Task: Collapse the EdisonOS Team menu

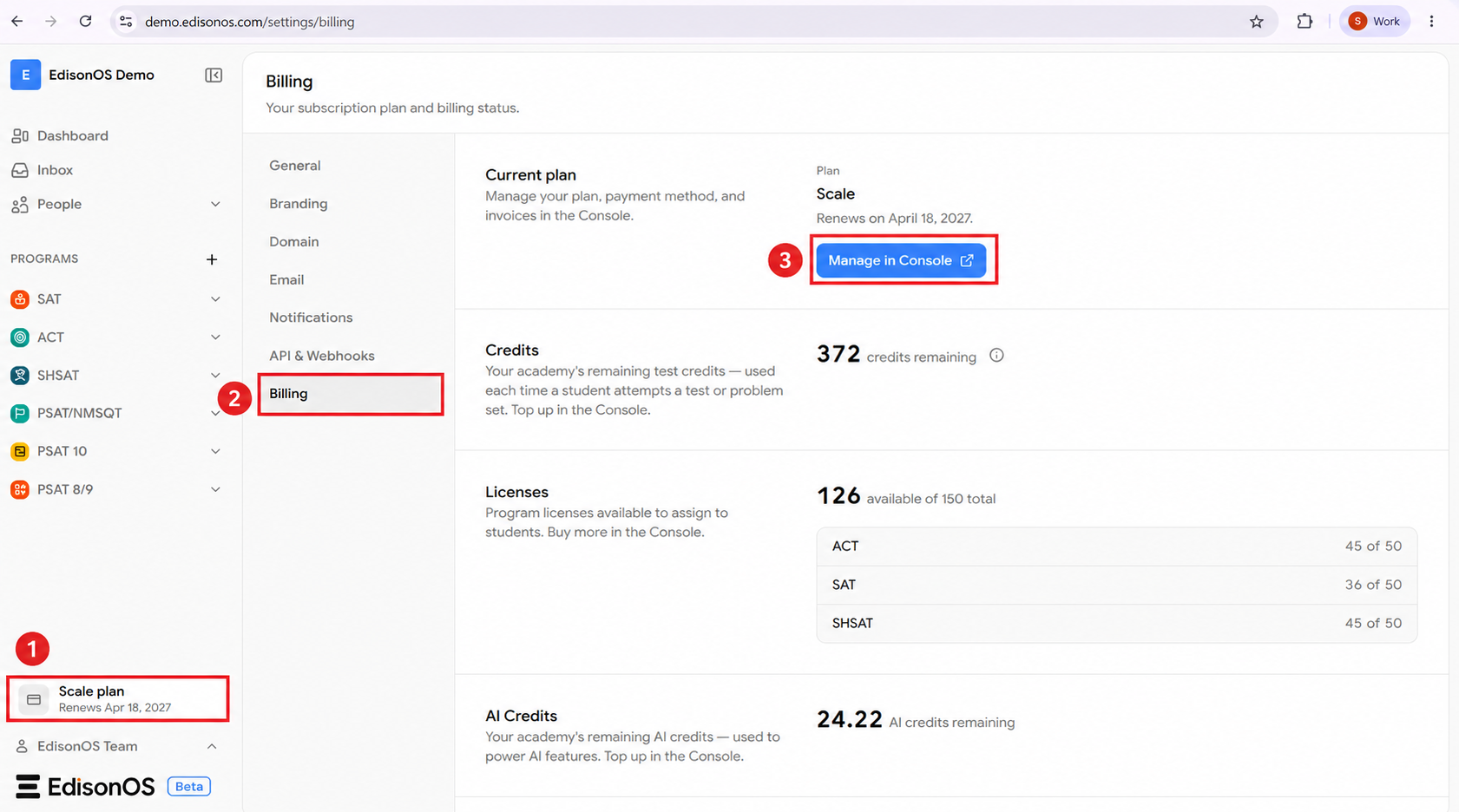Action: click(x=212, y=746)
